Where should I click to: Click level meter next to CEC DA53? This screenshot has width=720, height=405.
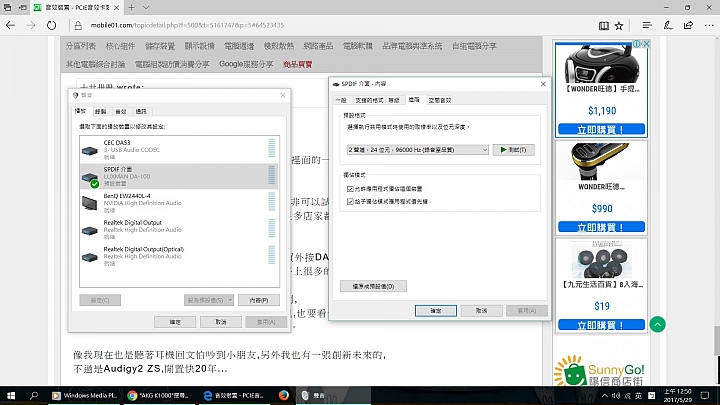point(271,148)
